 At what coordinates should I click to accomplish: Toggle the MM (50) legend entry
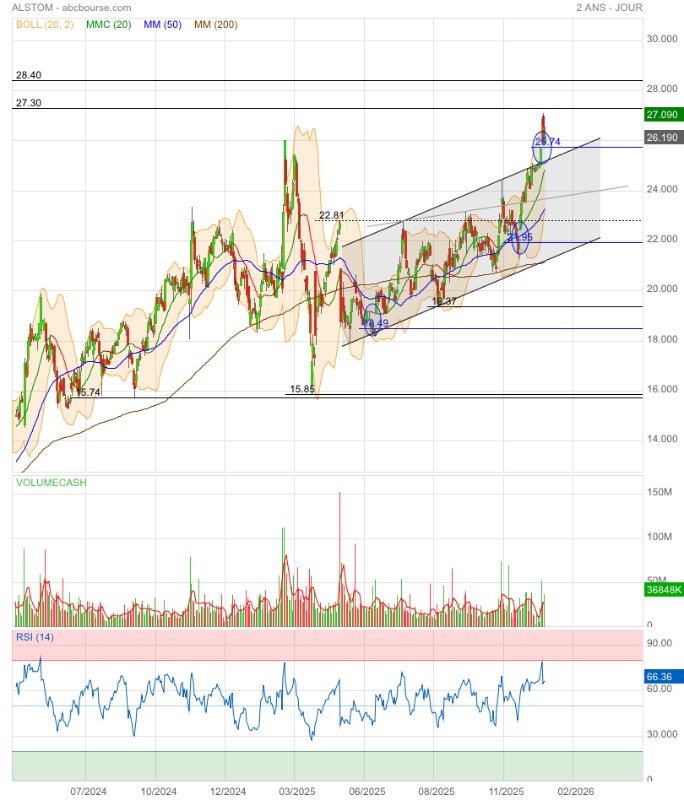[162, 24]
